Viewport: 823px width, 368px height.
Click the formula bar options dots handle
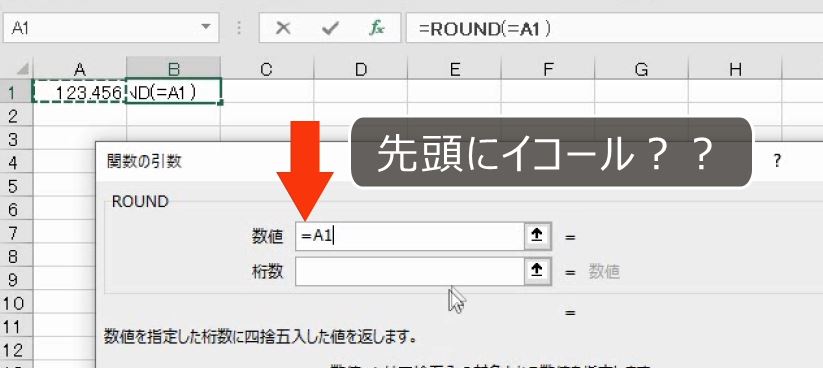[x=239, y=28]
